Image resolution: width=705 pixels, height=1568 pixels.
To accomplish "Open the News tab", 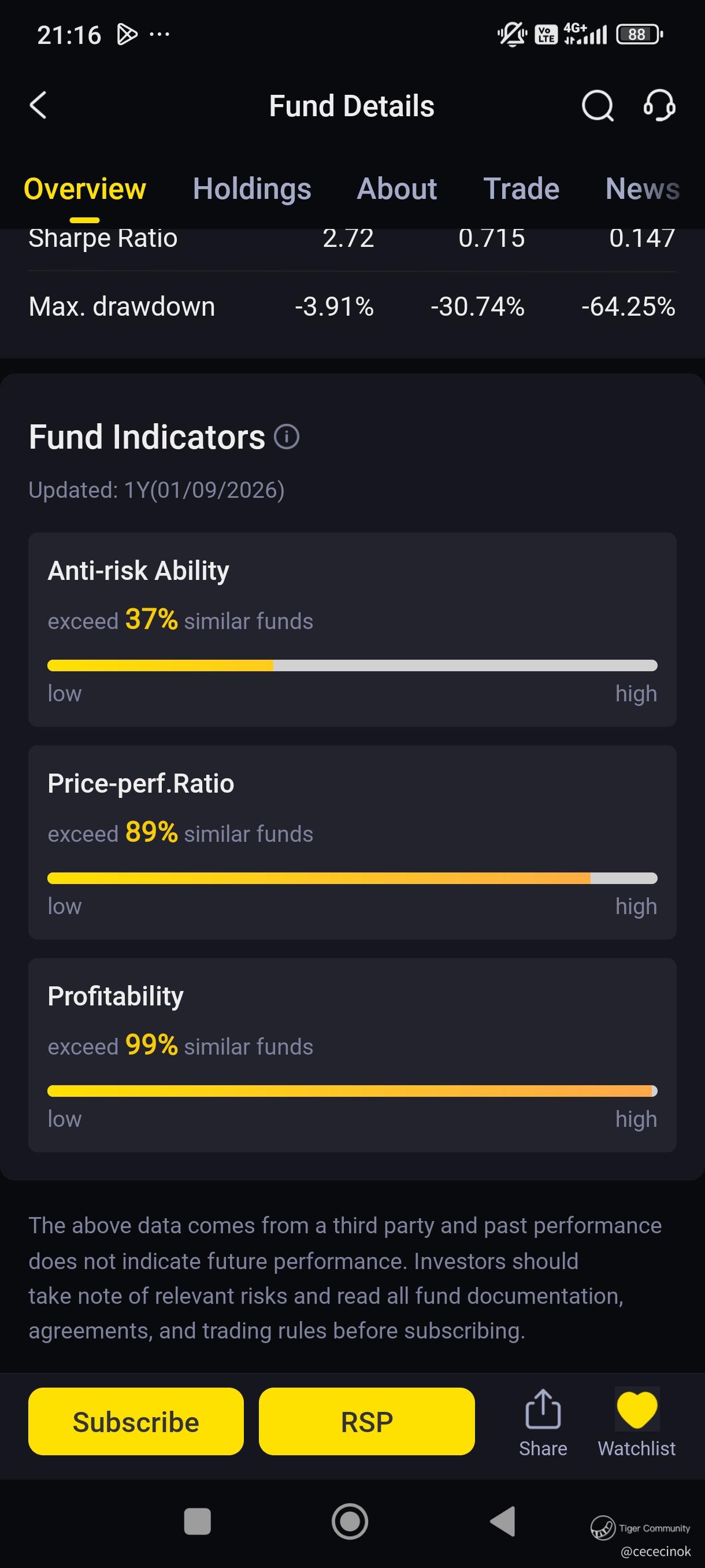I will pos(643,189).
